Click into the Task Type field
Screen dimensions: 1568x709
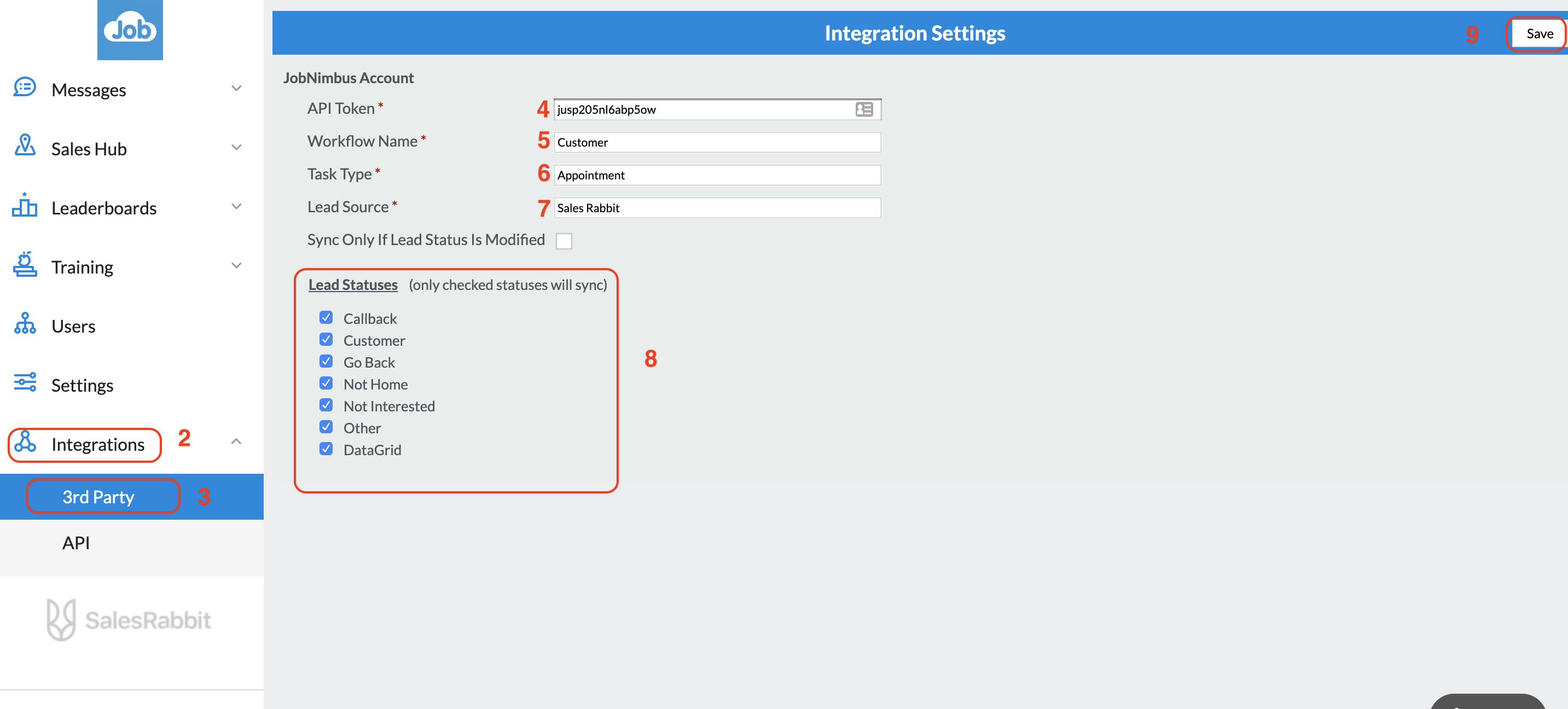[x=718, y=175]
